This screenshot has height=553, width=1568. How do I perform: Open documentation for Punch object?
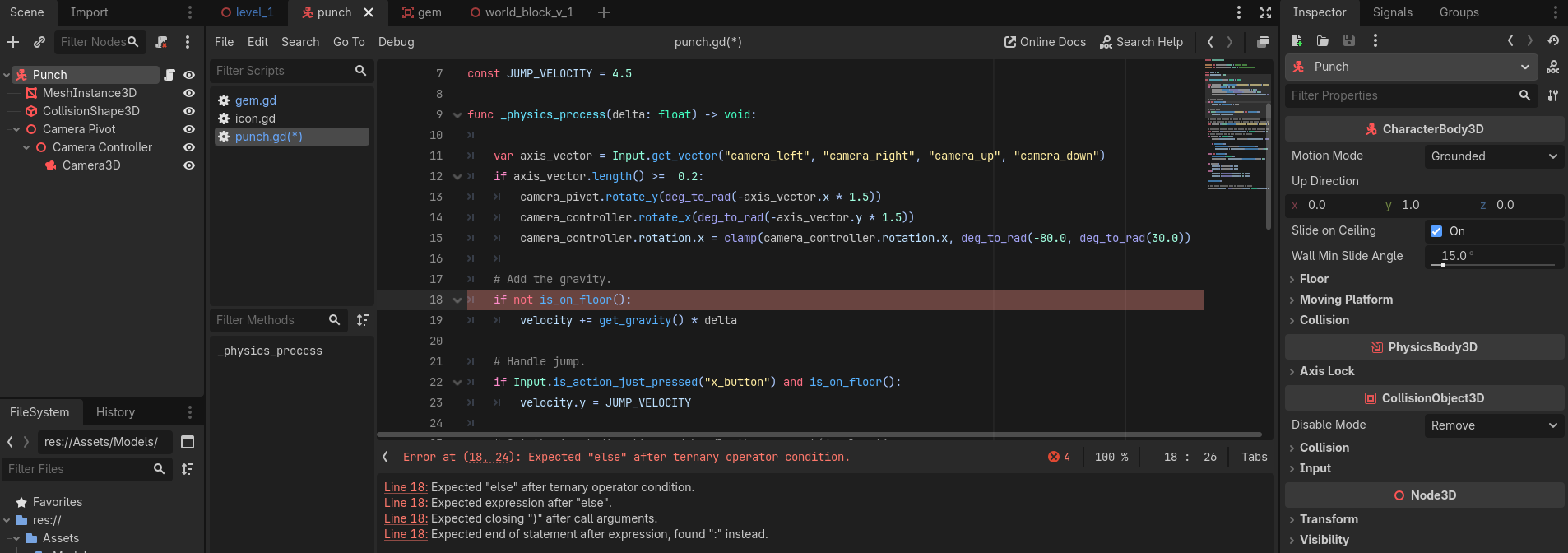tap(1553, 67)
